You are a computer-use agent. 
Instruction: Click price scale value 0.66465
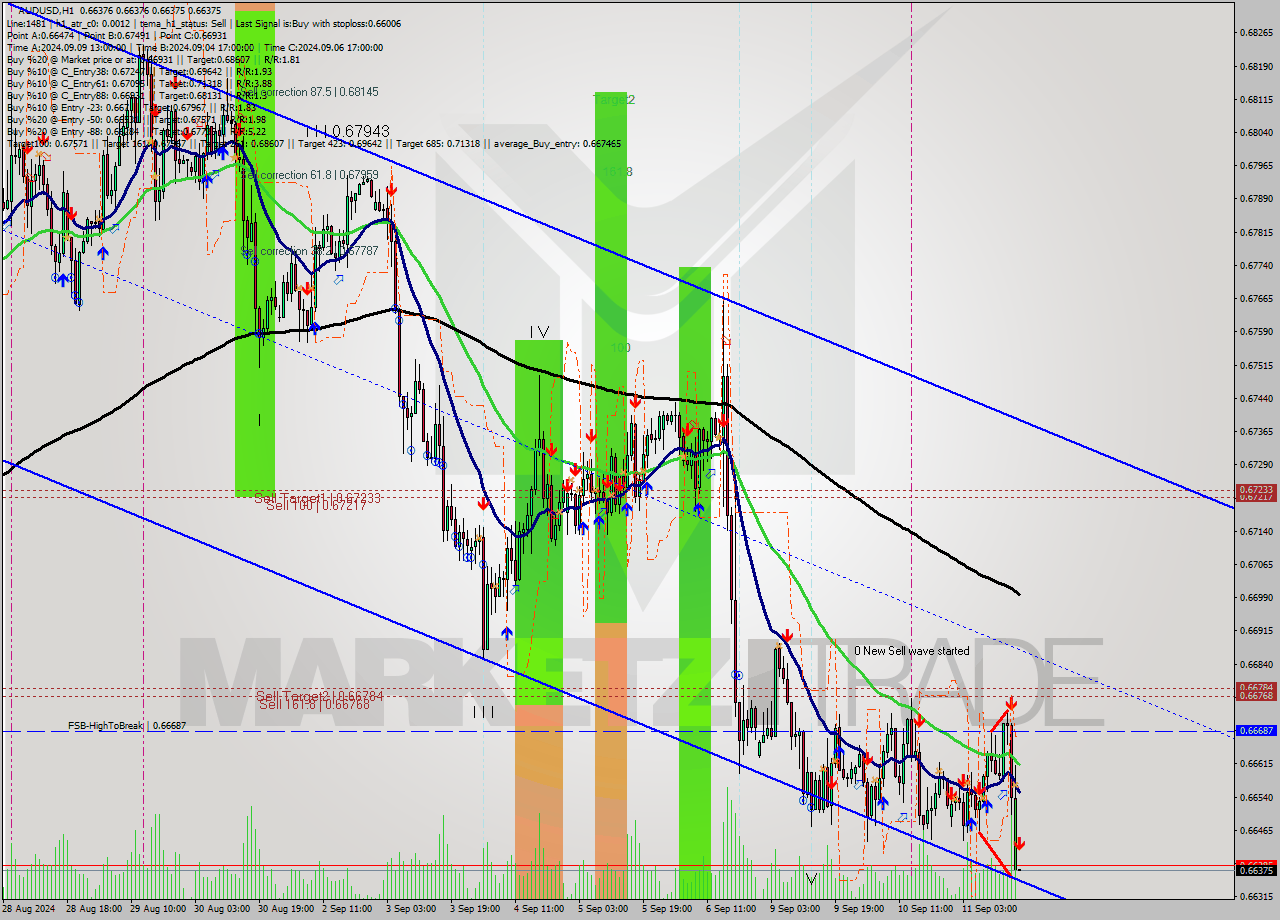[1257, 830]
